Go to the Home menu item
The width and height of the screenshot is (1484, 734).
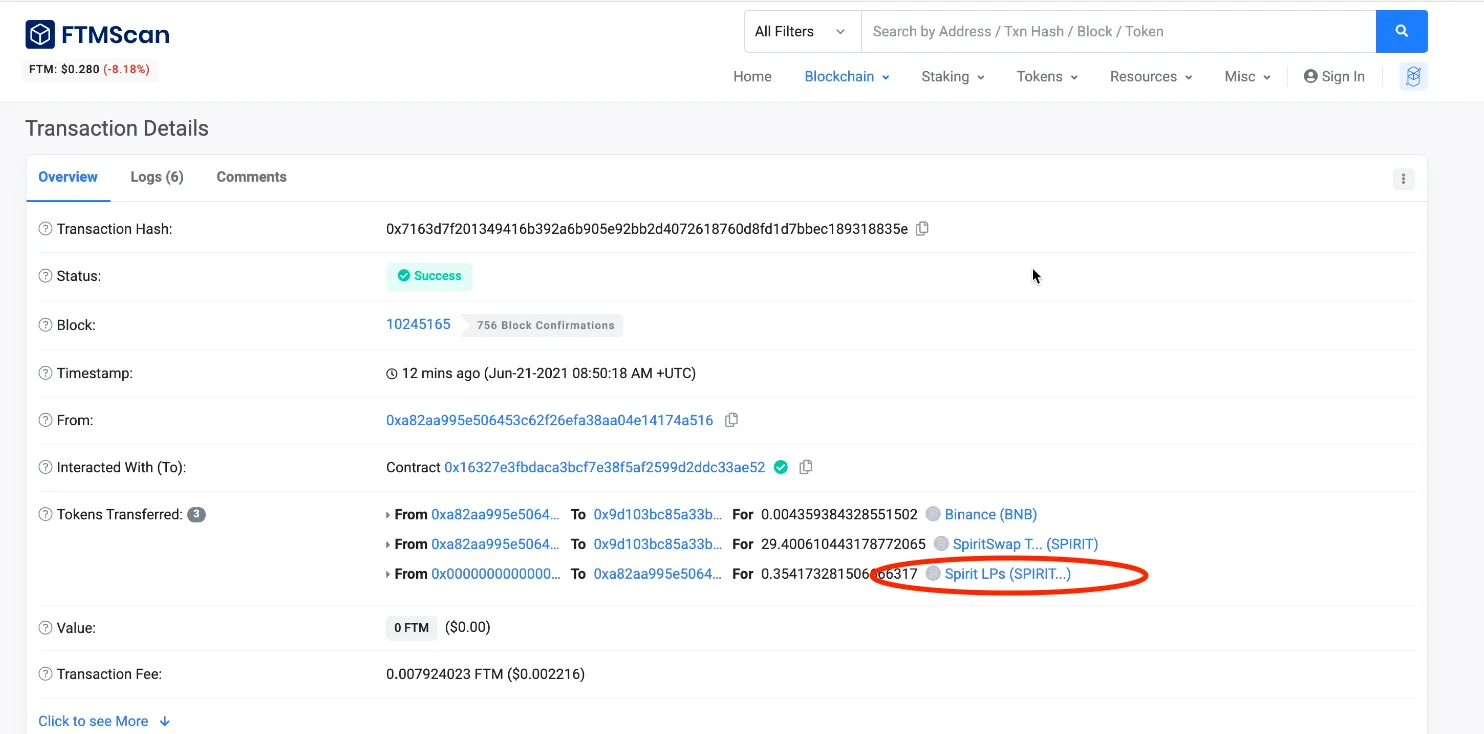[x=752, y=76]
